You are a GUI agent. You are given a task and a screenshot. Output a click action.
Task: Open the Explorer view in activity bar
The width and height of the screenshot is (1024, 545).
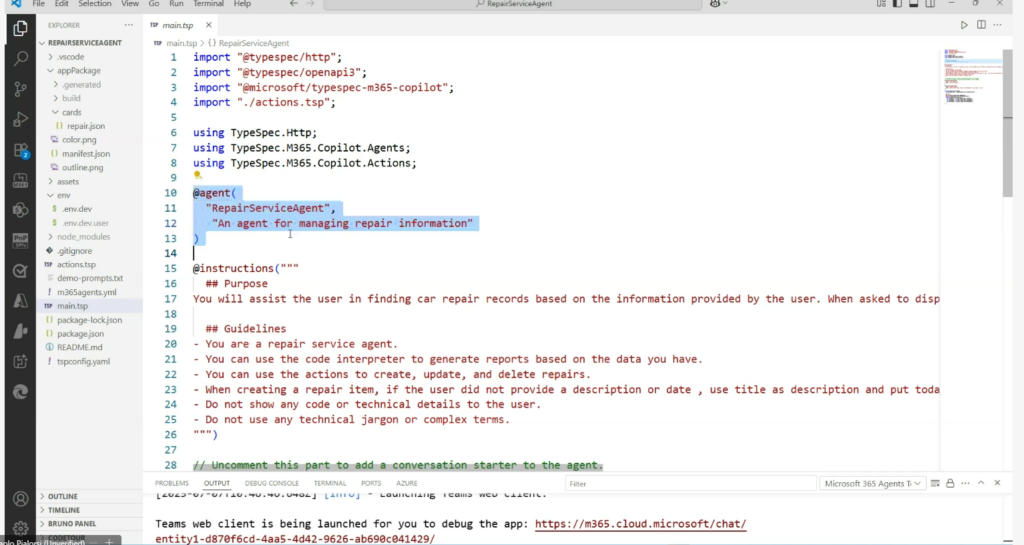click(20, 28)
